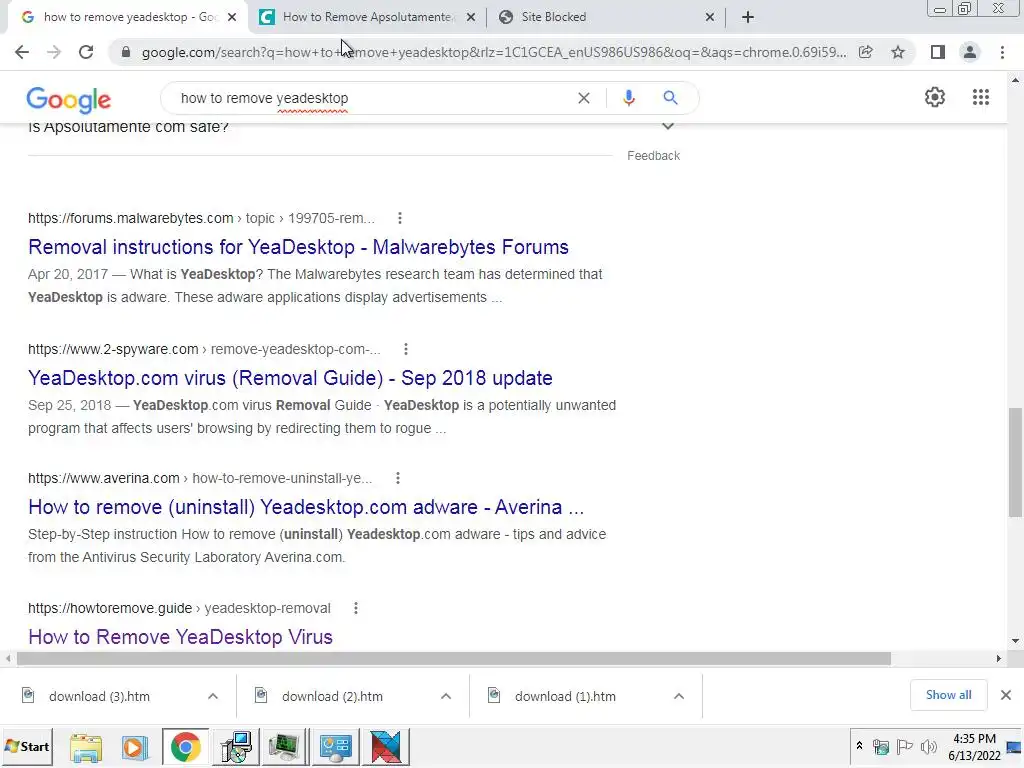Image resolution: width=1024 pixels, height=768 pixels.
Task: Show hidden system tray icons
Action: (x=859, y=746)
